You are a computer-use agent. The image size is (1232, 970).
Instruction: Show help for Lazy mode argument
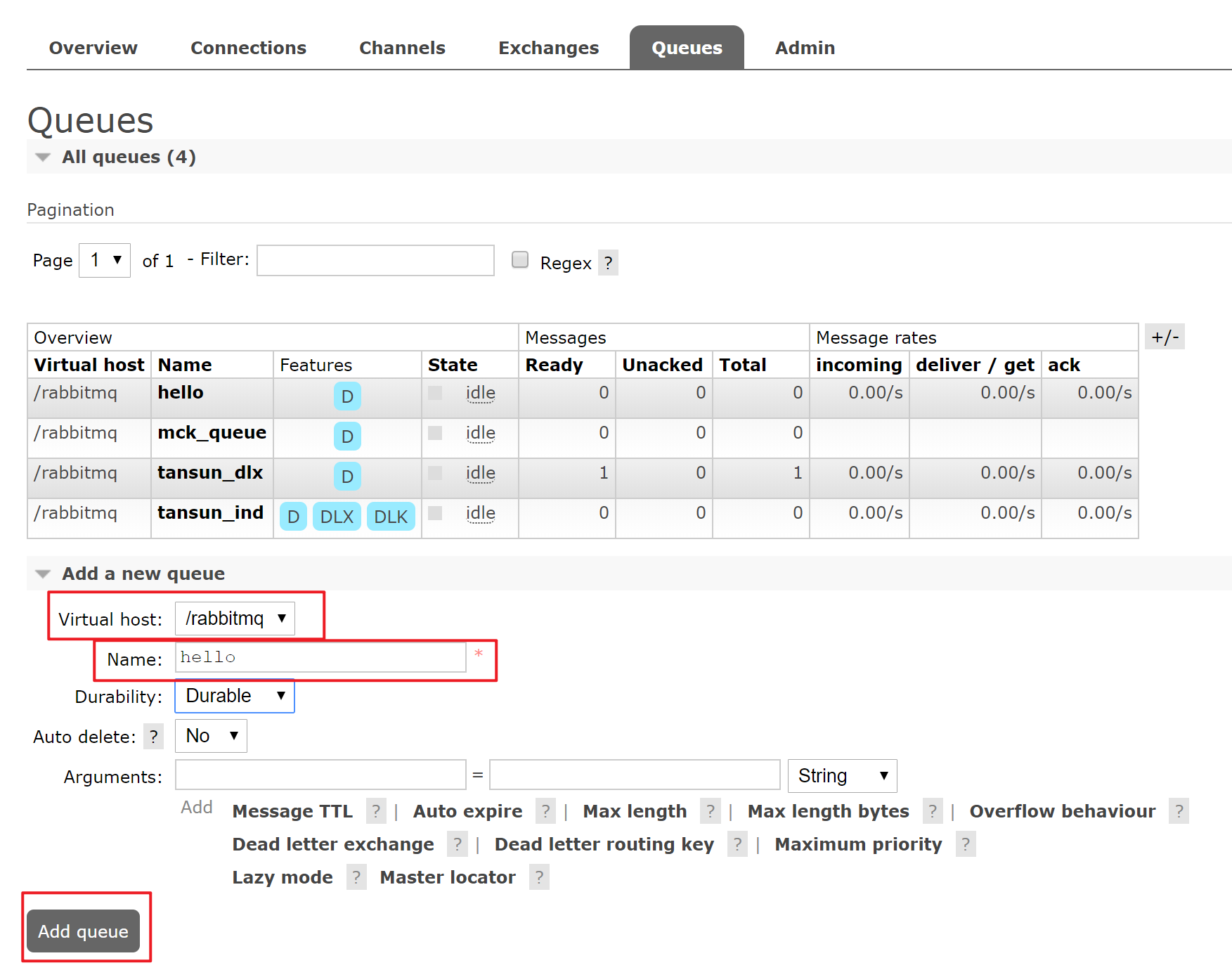356,877
